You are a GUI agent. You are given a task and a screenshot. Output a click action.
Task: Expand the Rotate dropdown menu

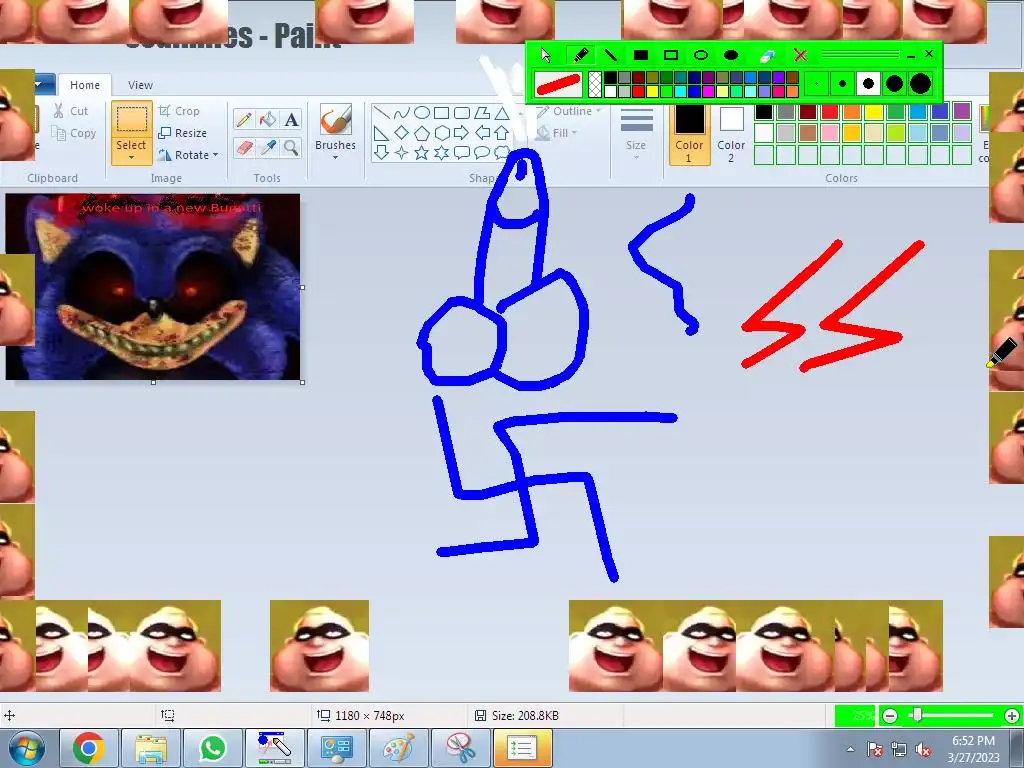pos(216,155)
